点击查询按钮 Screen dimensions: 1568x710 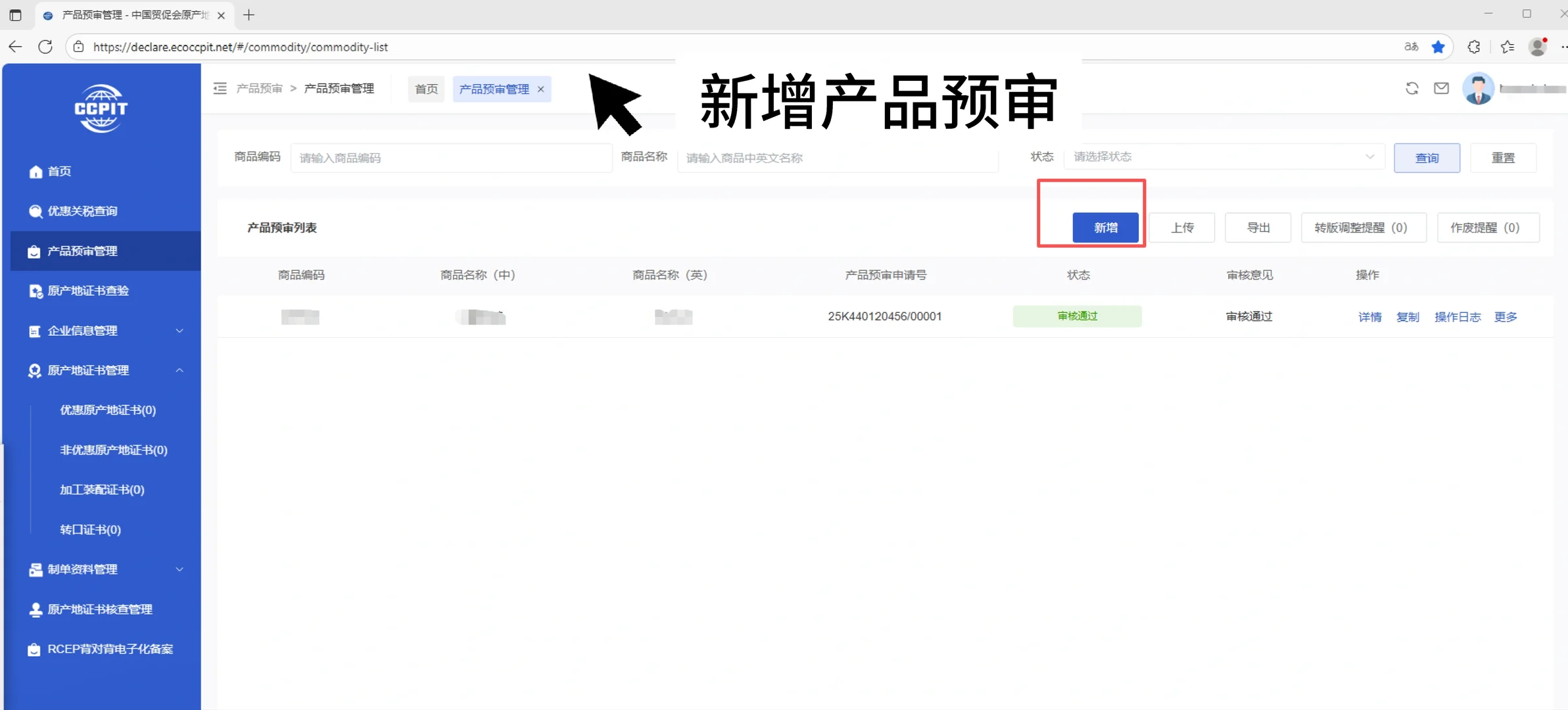pos(1427,157)
